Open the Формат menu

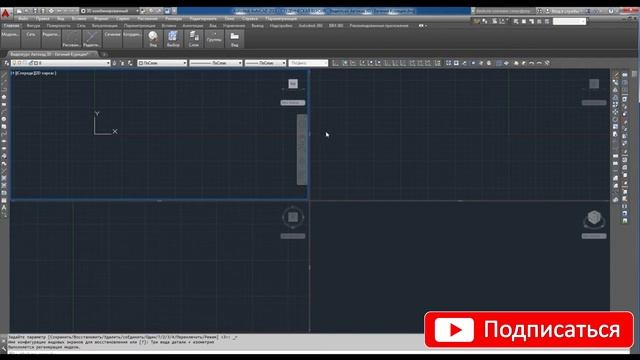(101, 19)
